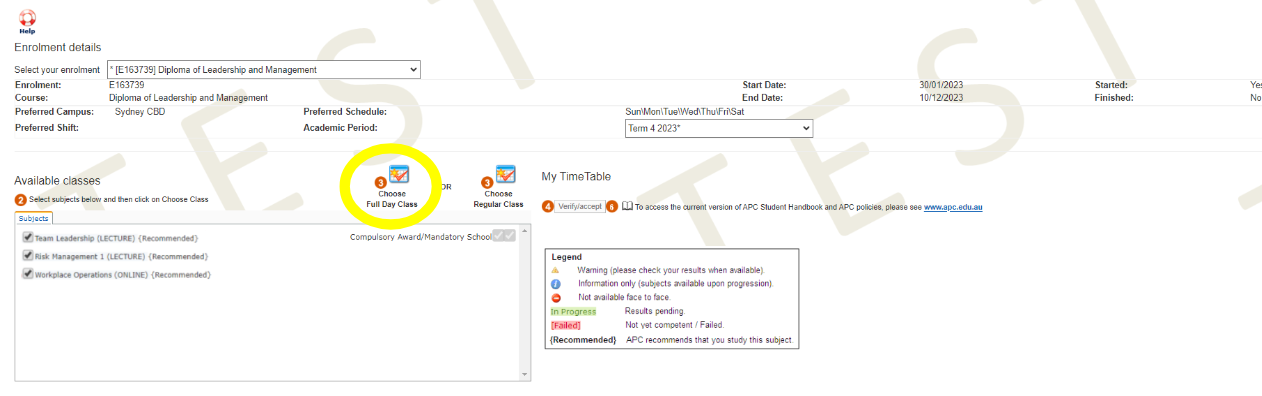Expand the Academic Period Term 4 2023 dropdown

(718, 129)
